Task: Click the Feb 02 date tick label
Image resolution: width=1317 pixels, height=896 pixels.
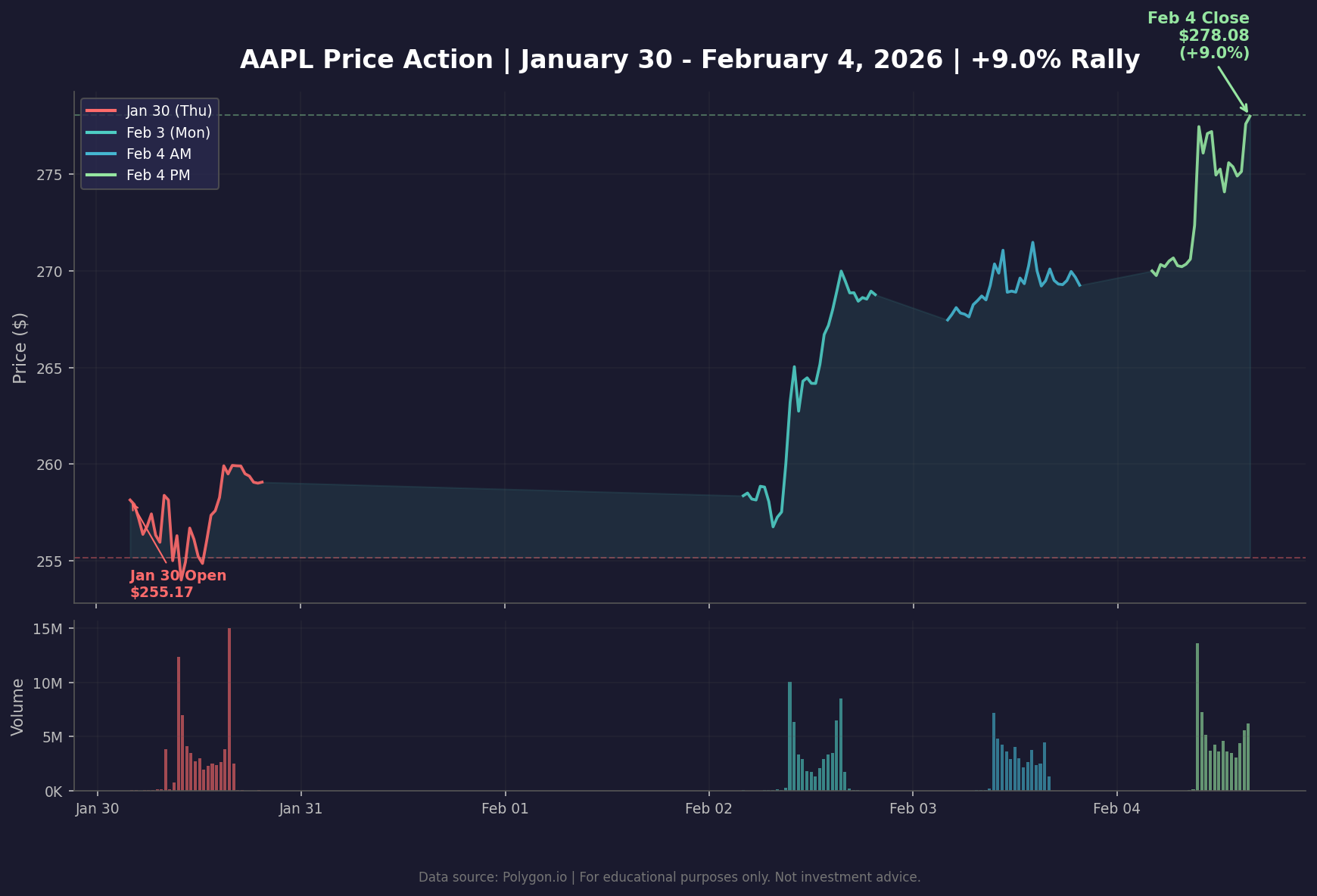Action: 708,809
